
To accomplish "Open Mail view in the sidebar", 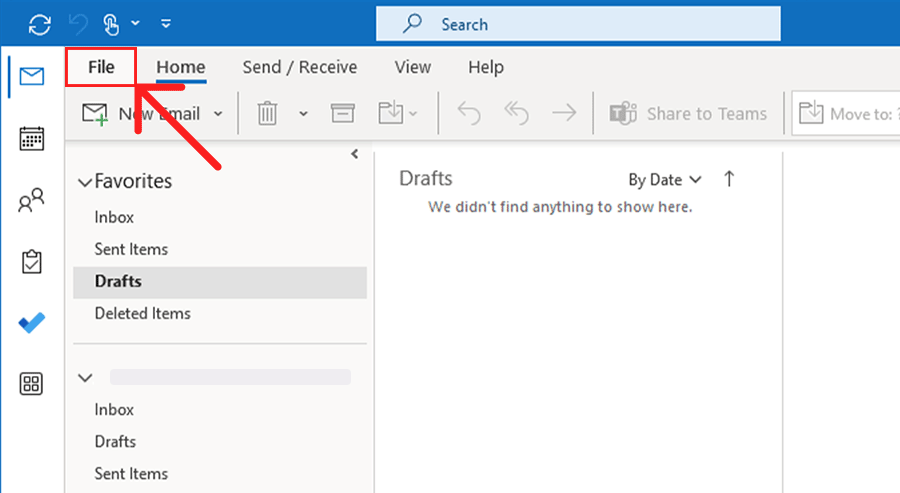I will [32, 76].
